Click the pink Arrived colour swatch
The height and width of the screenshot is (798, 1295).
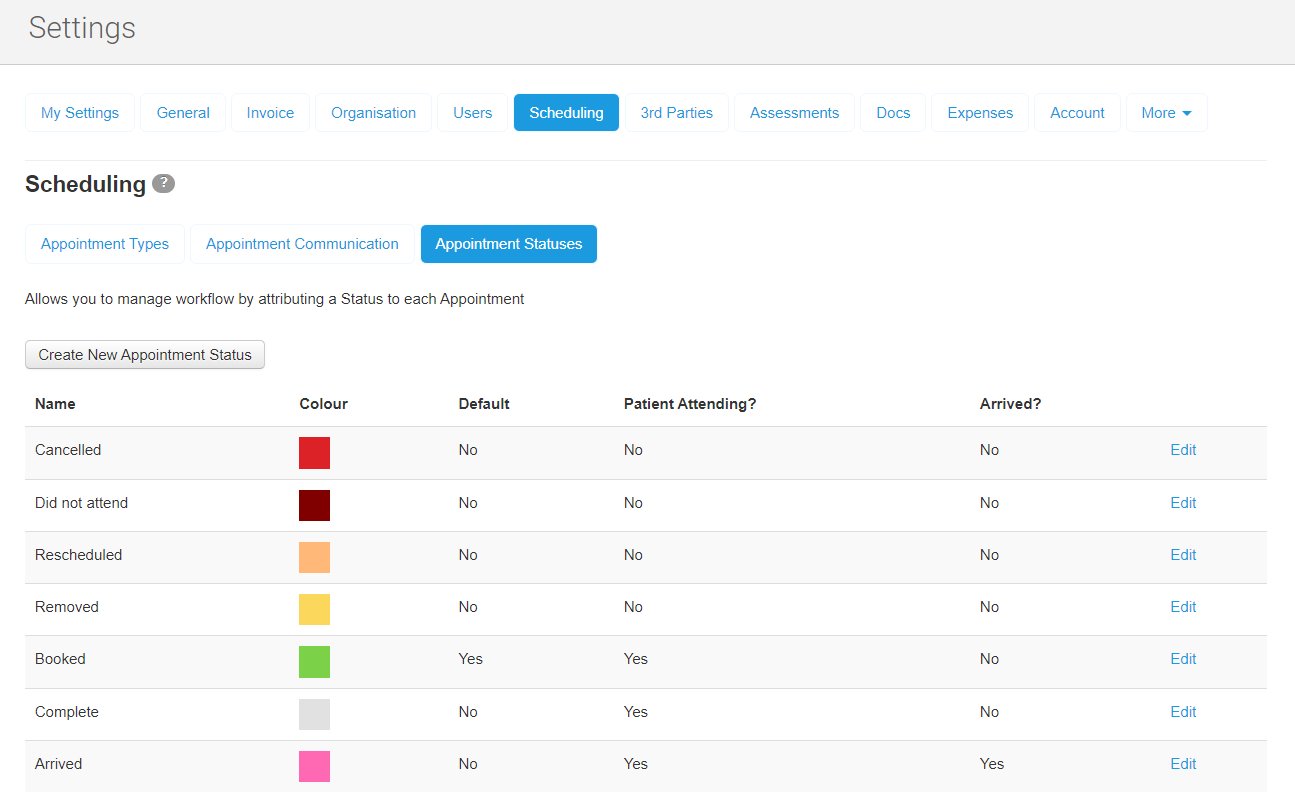[x=314, y=766]
